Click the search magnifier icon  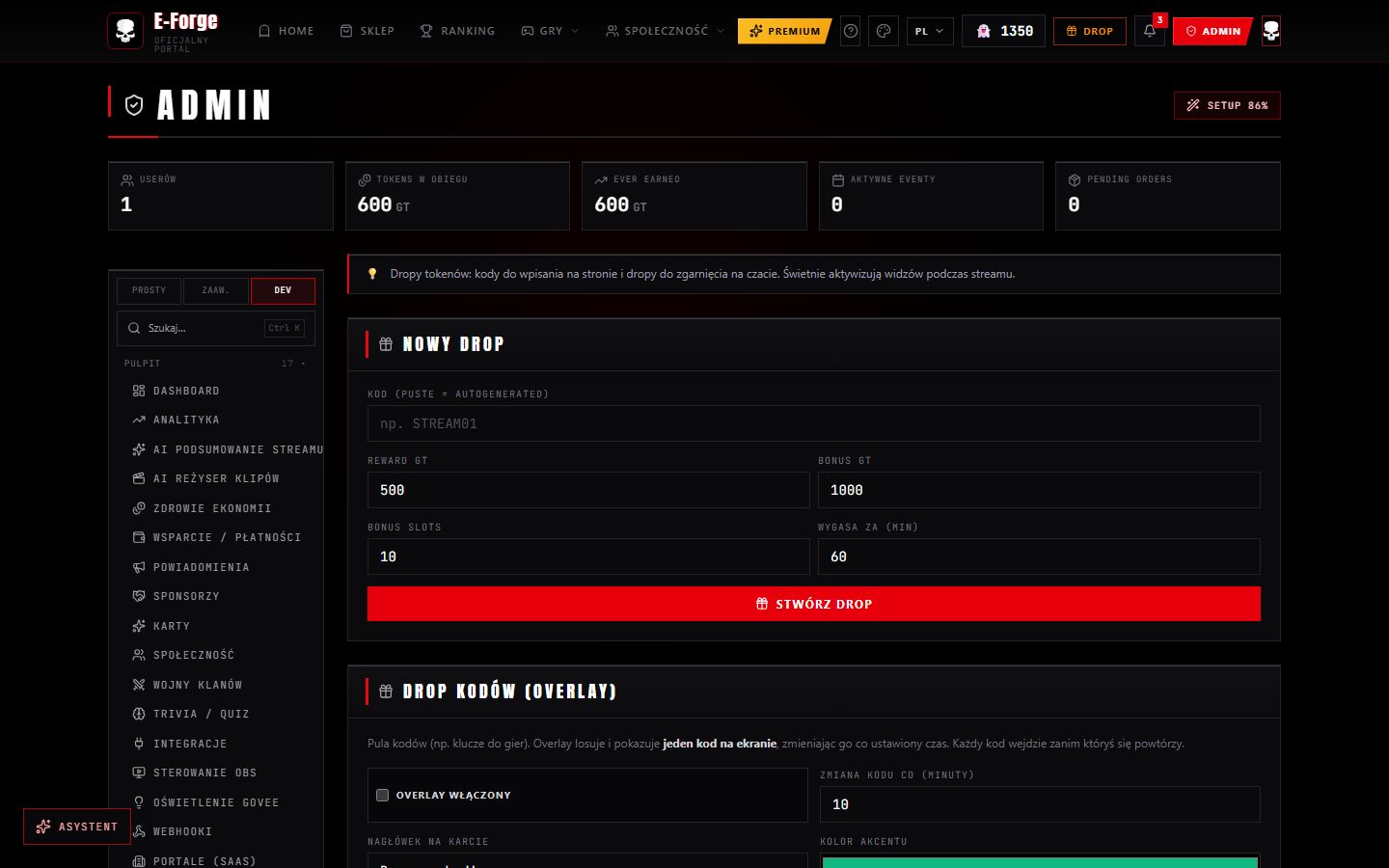134,328
